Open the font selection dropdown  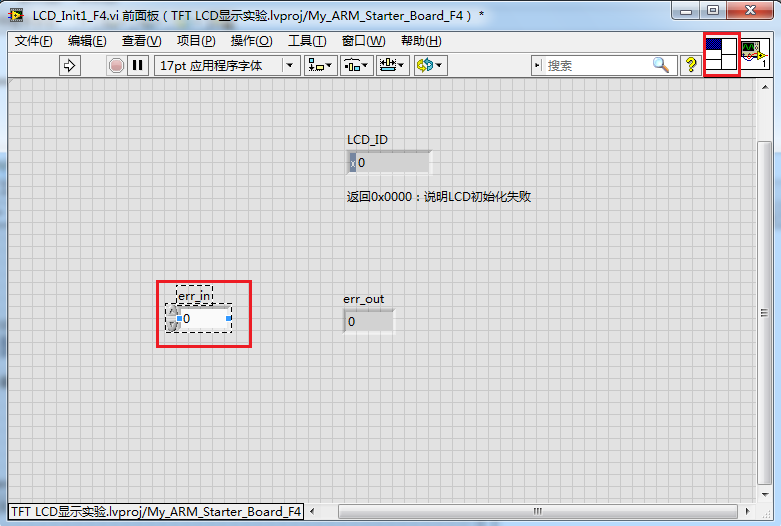pos(227,65)
